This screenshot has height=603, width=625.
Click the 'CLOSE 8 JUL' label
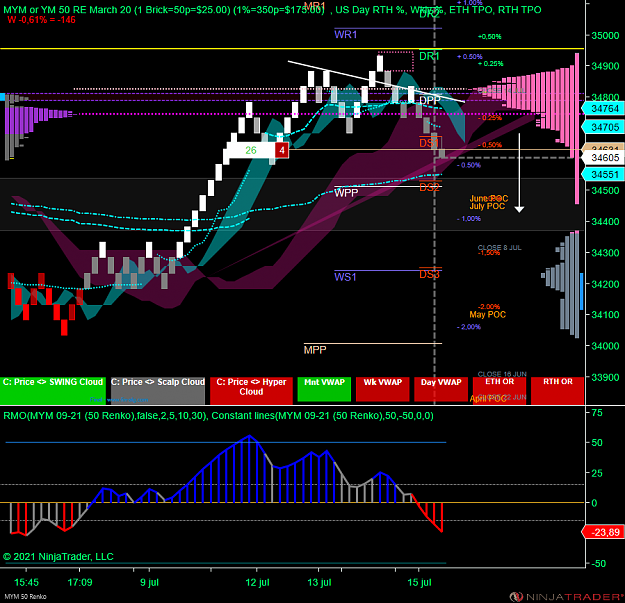[499, 247]
